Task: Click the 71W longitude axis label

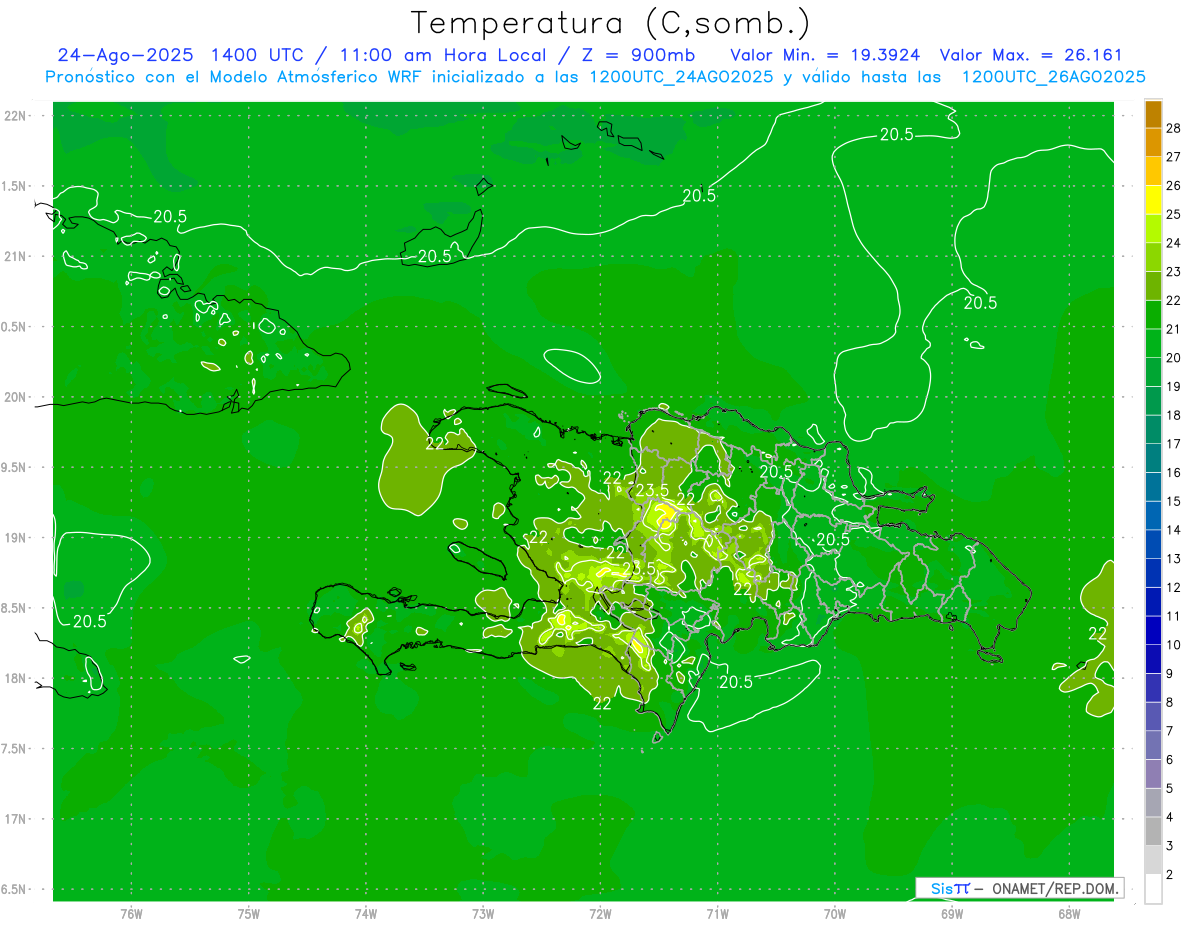Action: click(x=717, y=913)
